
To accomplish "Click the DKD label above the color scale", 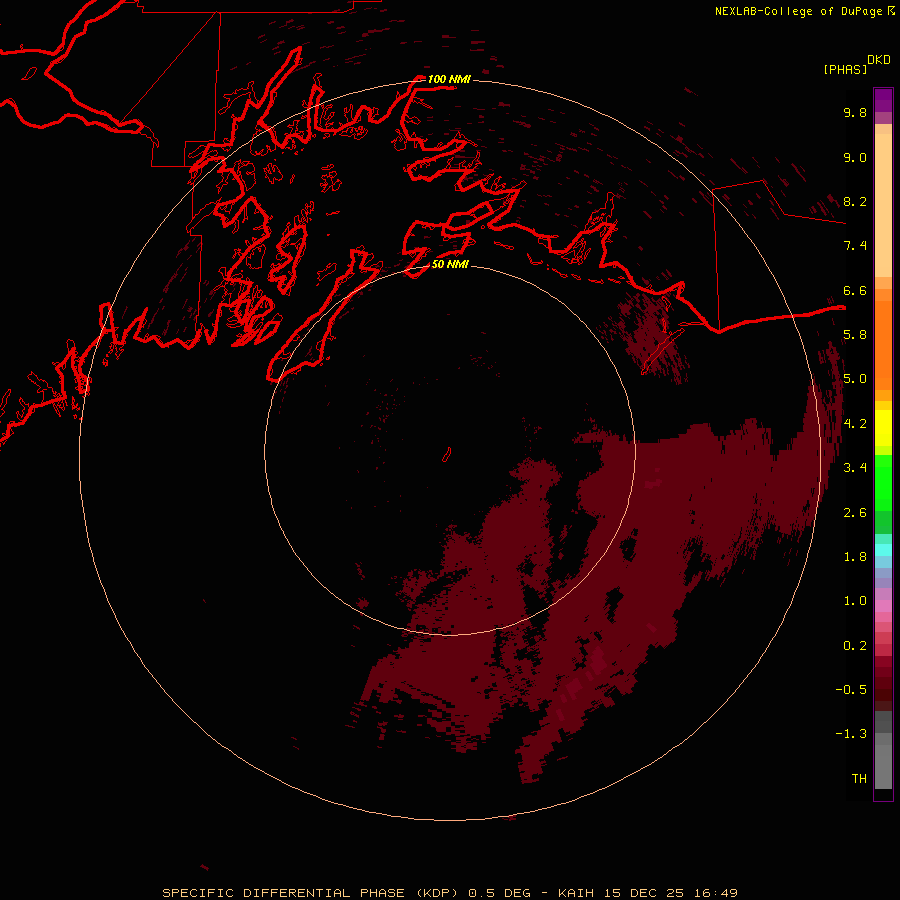I will click(878, 59).
